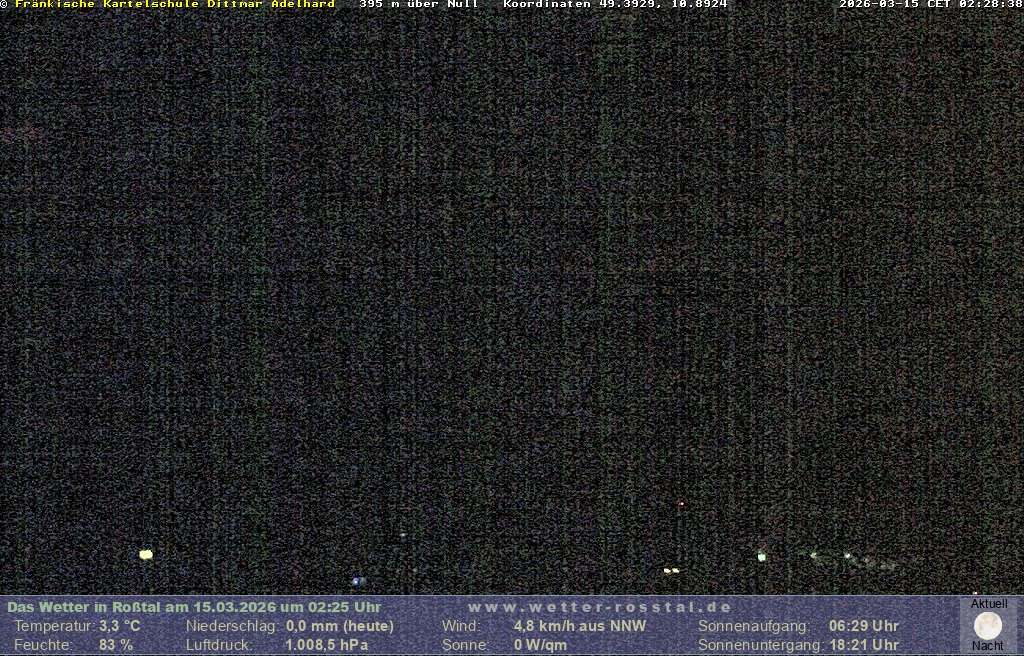Click the copyright symbol in top-left corner
This screenshot has width=1024, height=656.
tap(4, 5)
